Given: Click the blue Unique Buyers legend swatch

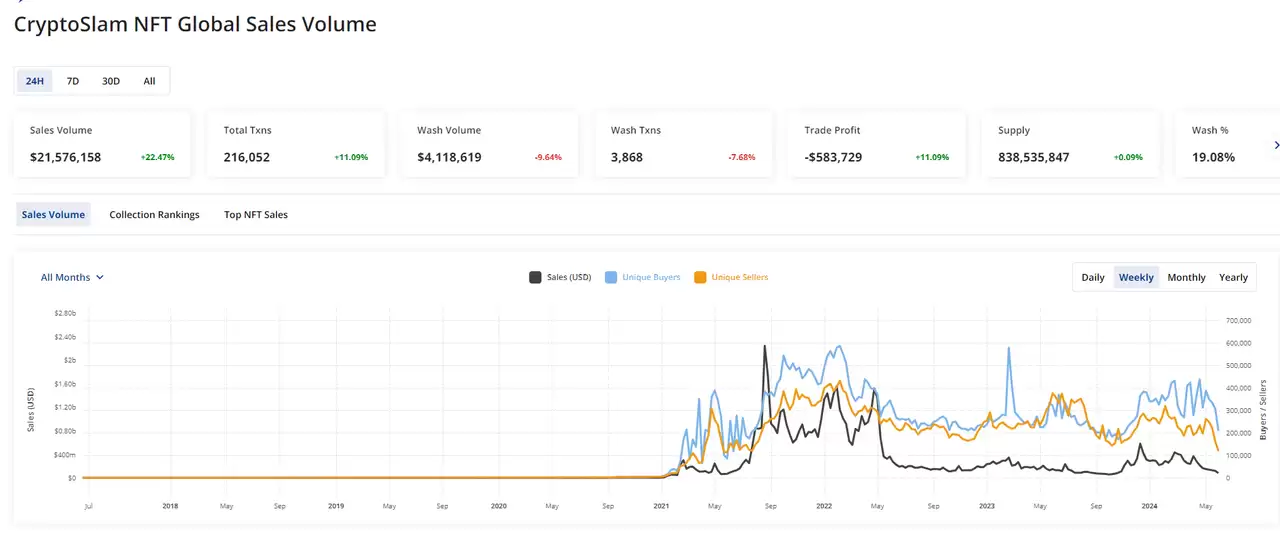Looking at the screenshot, I should point(610,277).
